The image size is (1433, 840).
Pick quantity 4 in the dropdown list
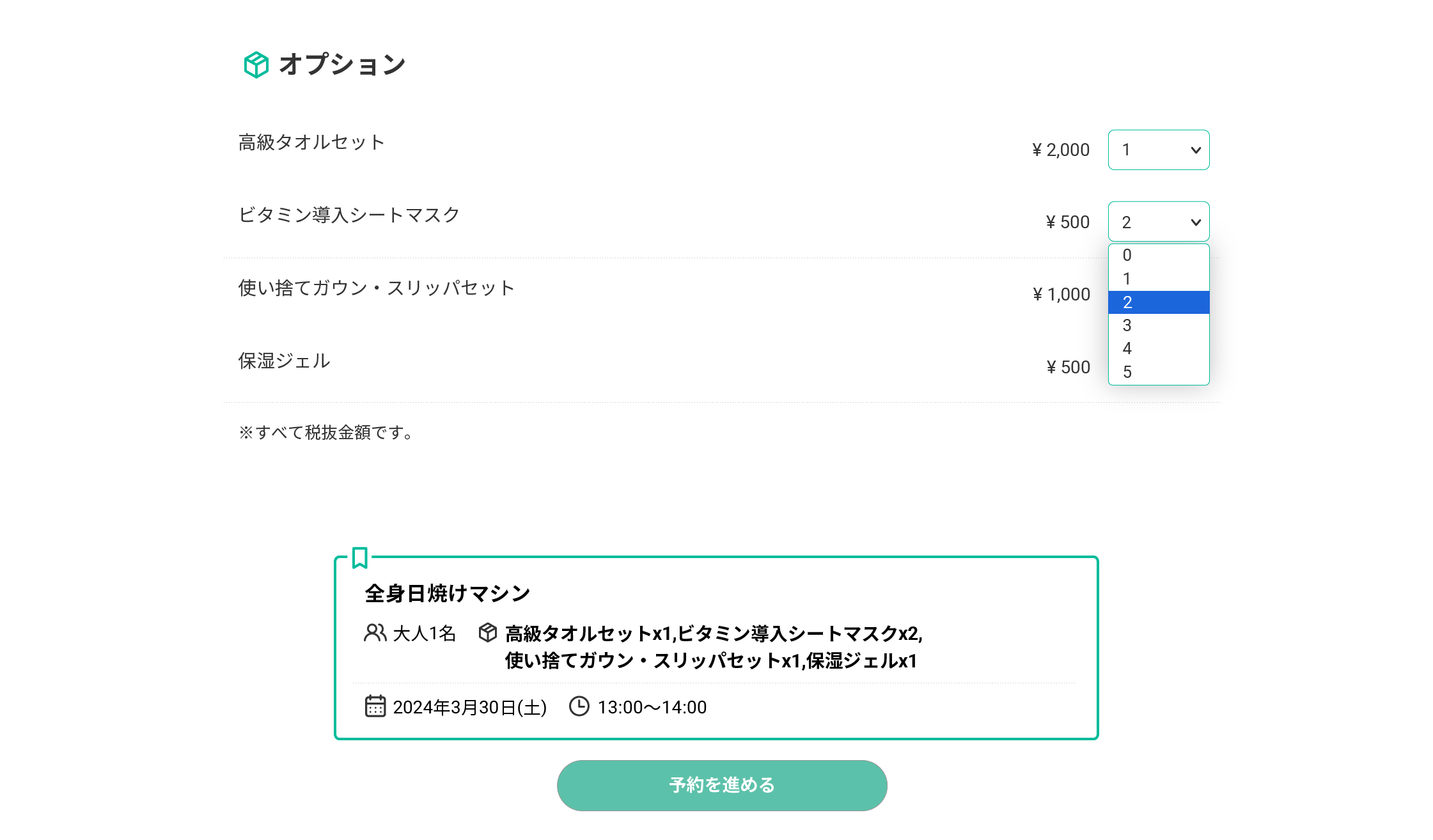(x=1158, y=348)
